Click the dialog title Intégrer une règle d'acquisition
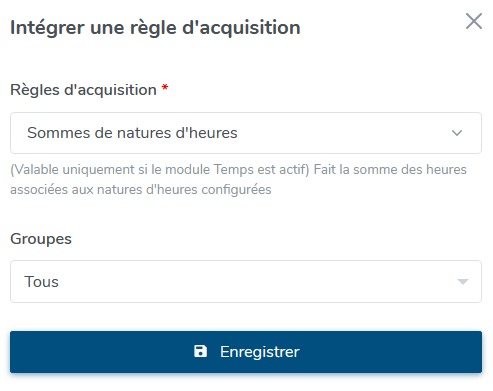The width and height of the screenshot is (493, 391). click(155, 27)
